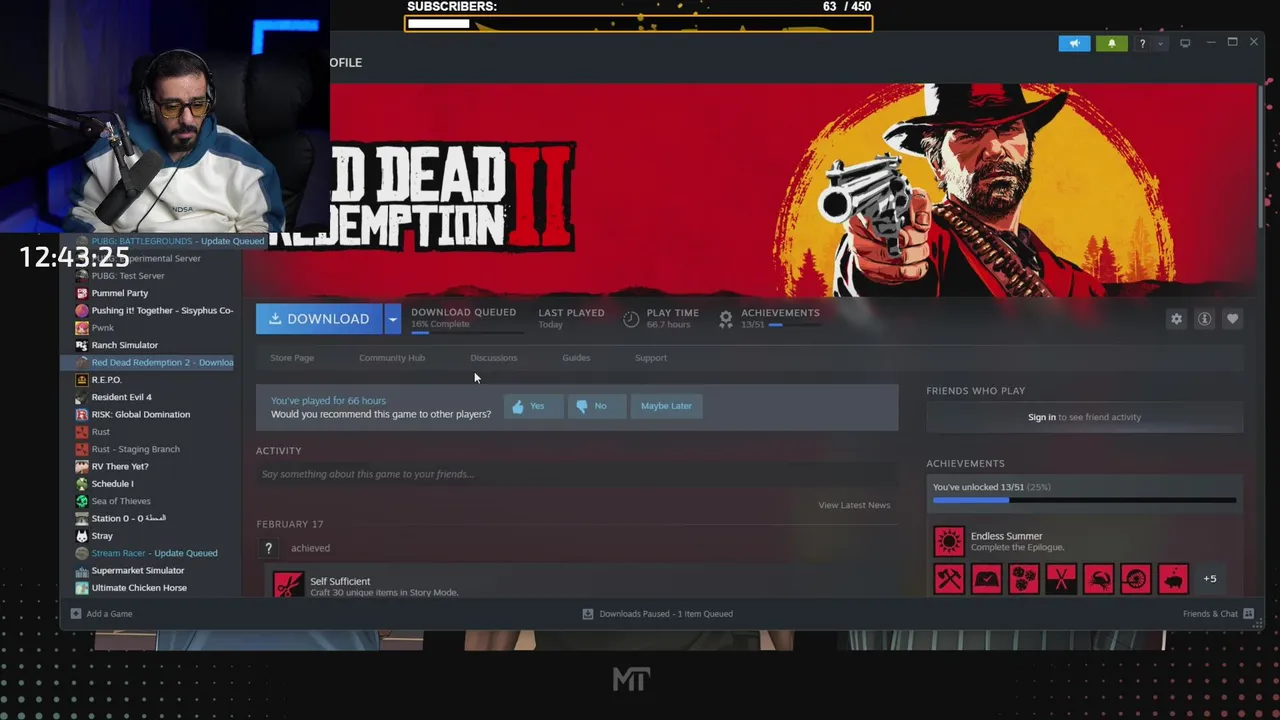Screen dimensions: 1280x720
Task: Click the RISK: Global Domination game icon
Action: pos(82,414)
